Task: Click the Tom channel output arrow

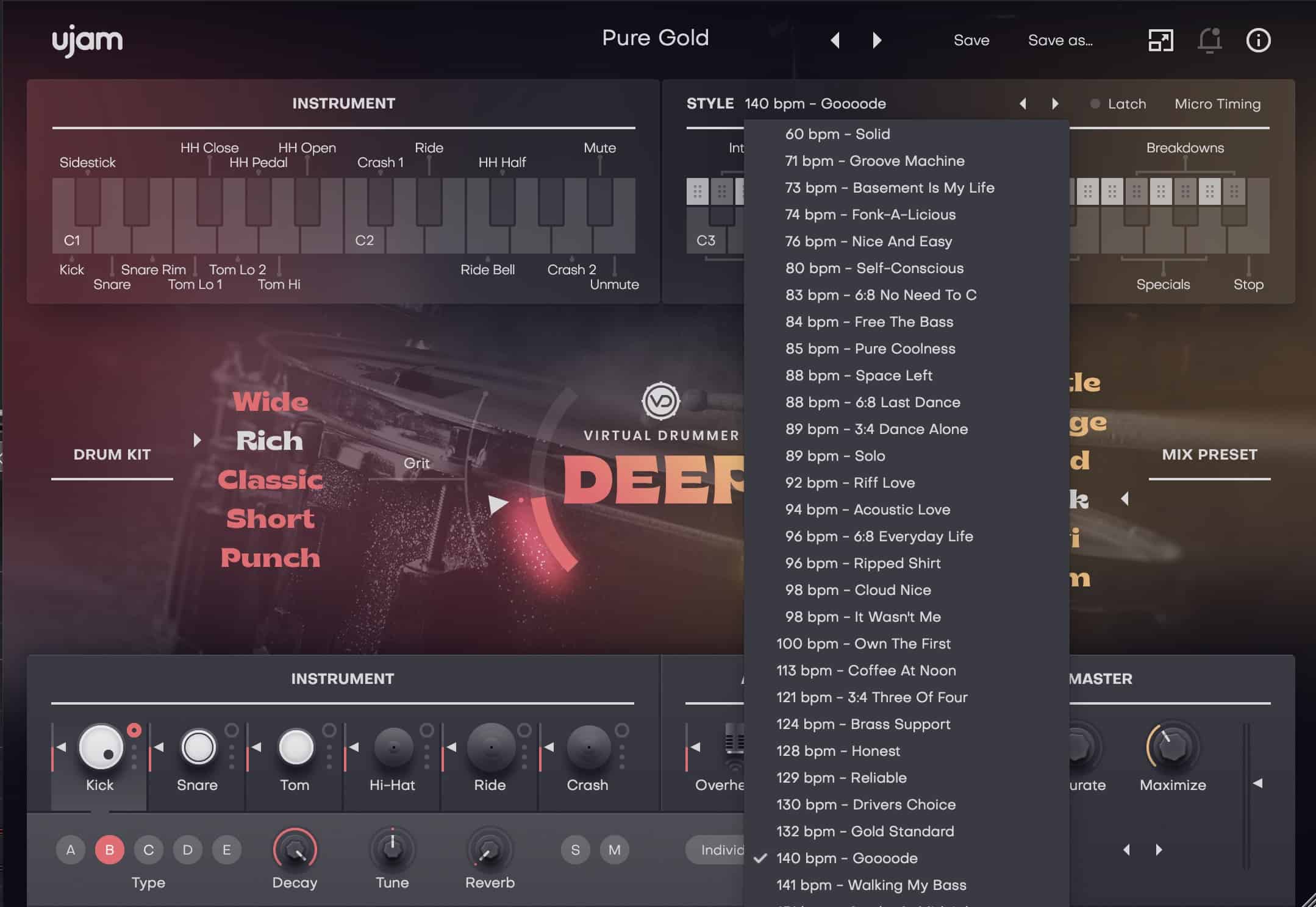Action: coord(256,747)
